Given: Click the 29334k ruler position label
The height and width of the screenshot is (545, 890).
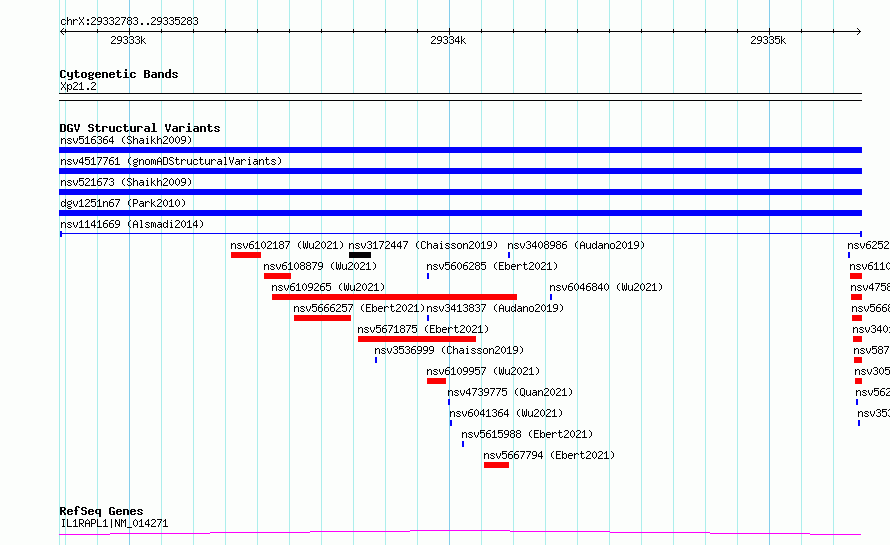Looking at the screenshot, I should pos(448,40).
